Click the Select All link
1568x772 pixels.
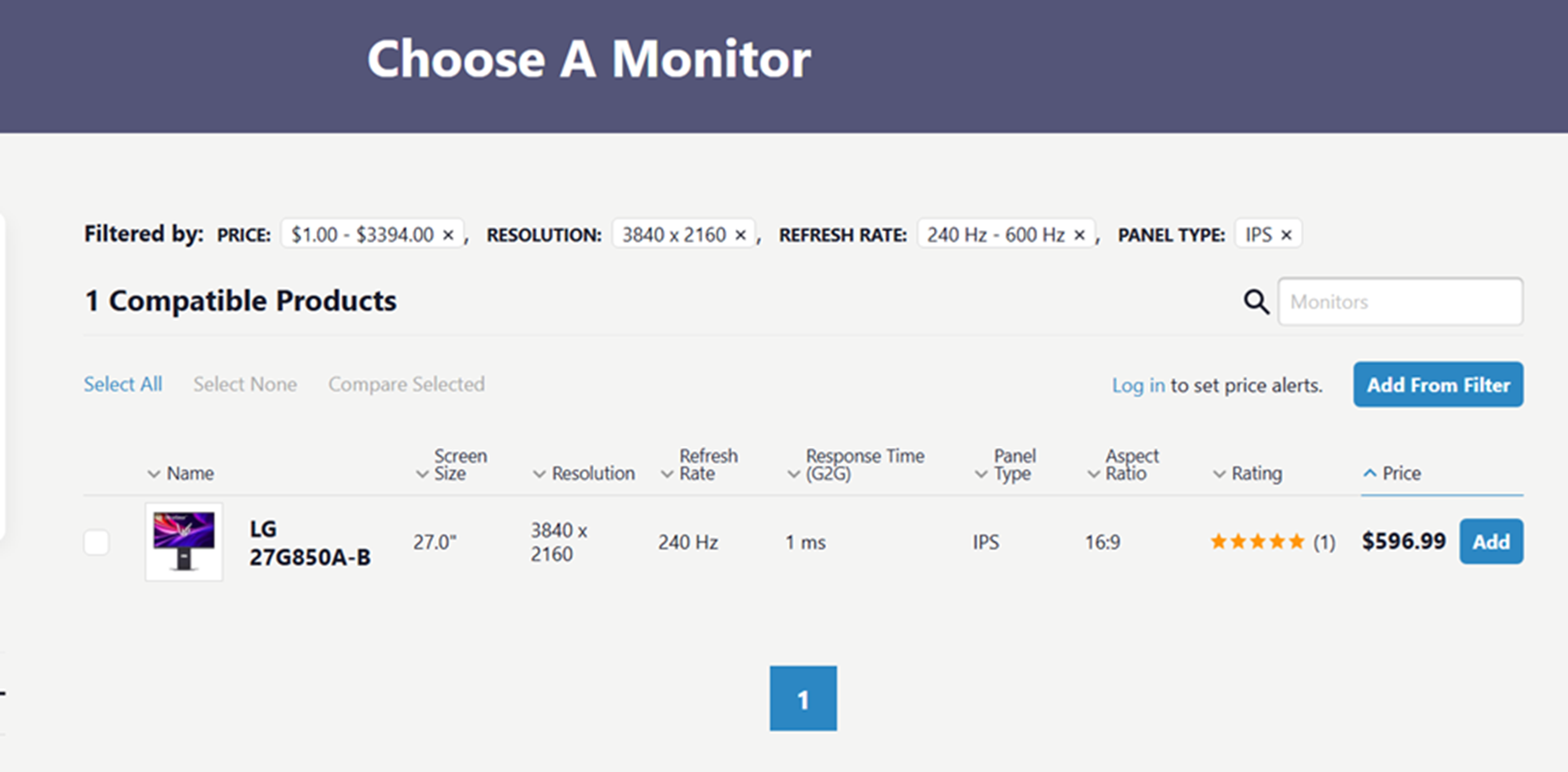(x=123, y=384)
